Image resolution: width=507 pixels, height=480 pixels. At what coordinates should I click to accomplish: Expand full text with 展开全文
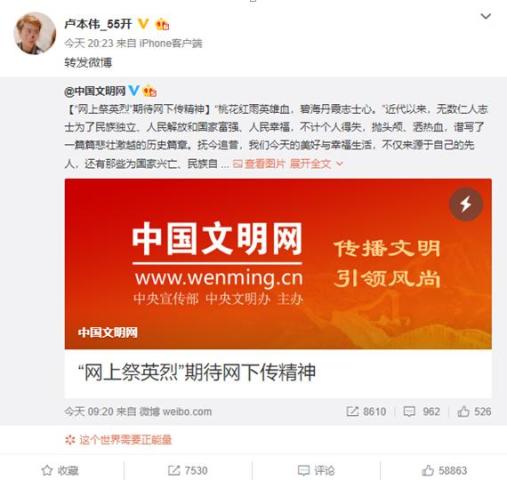tap(316, 164)
